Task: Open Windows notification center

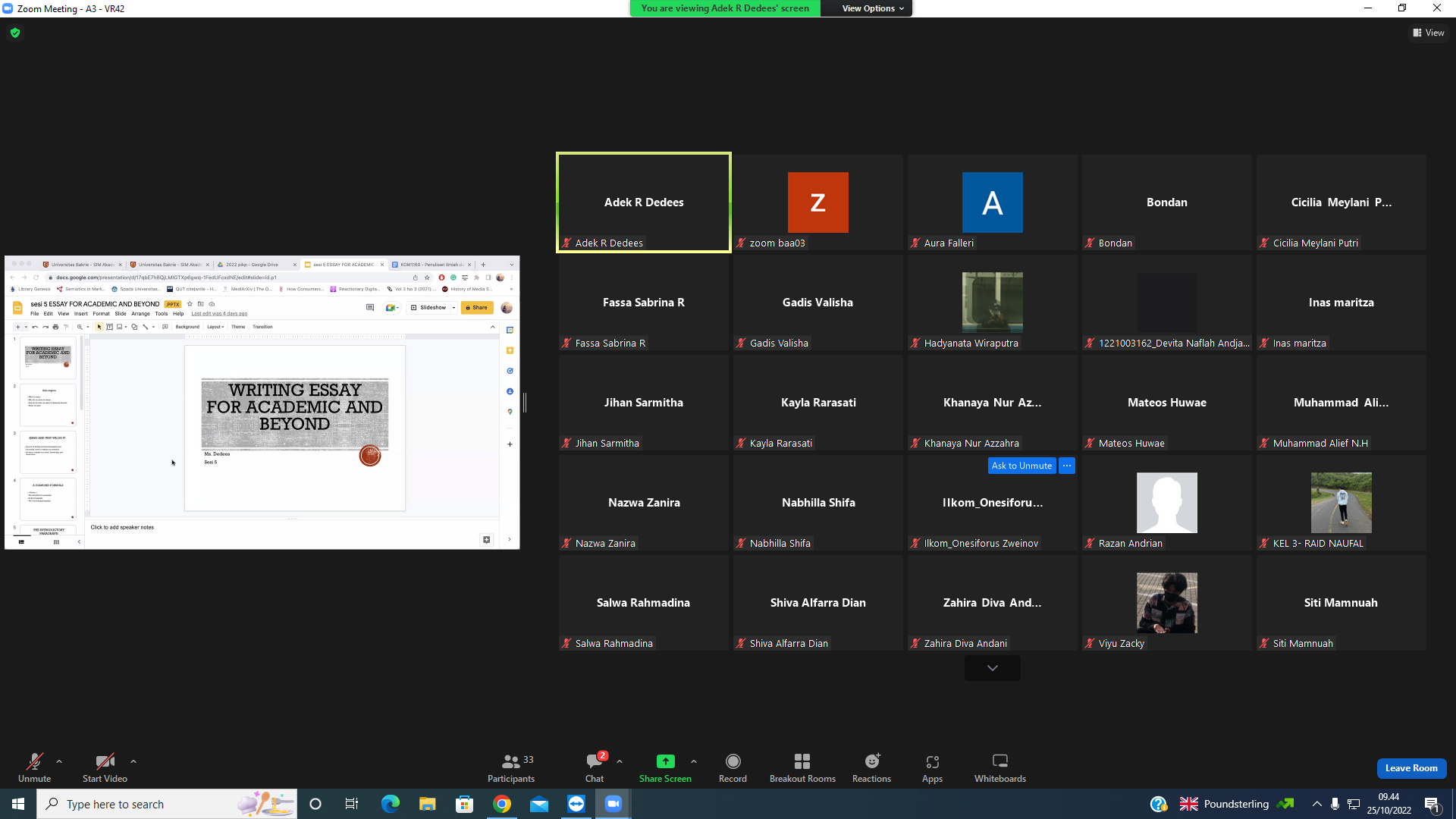Action: coord(1432,804)
